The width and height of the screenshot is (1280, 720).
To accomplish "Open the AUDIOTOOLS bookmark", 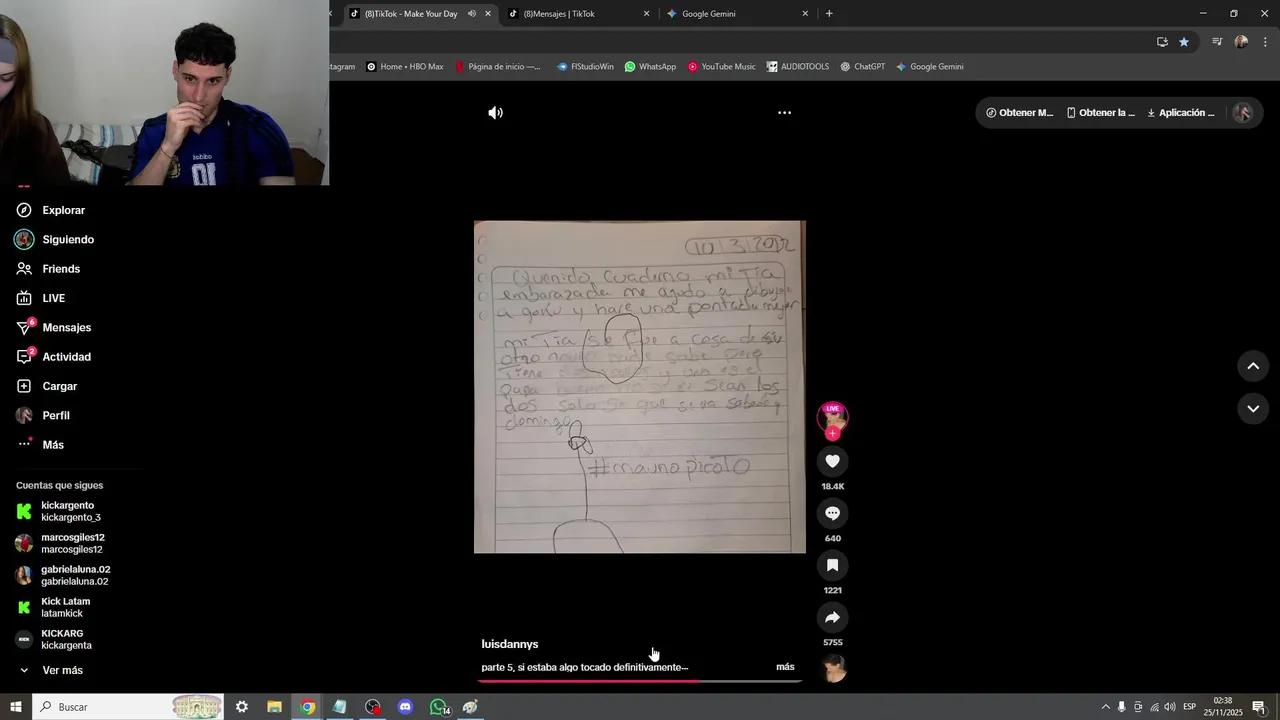I will click(x=798, y=67).
